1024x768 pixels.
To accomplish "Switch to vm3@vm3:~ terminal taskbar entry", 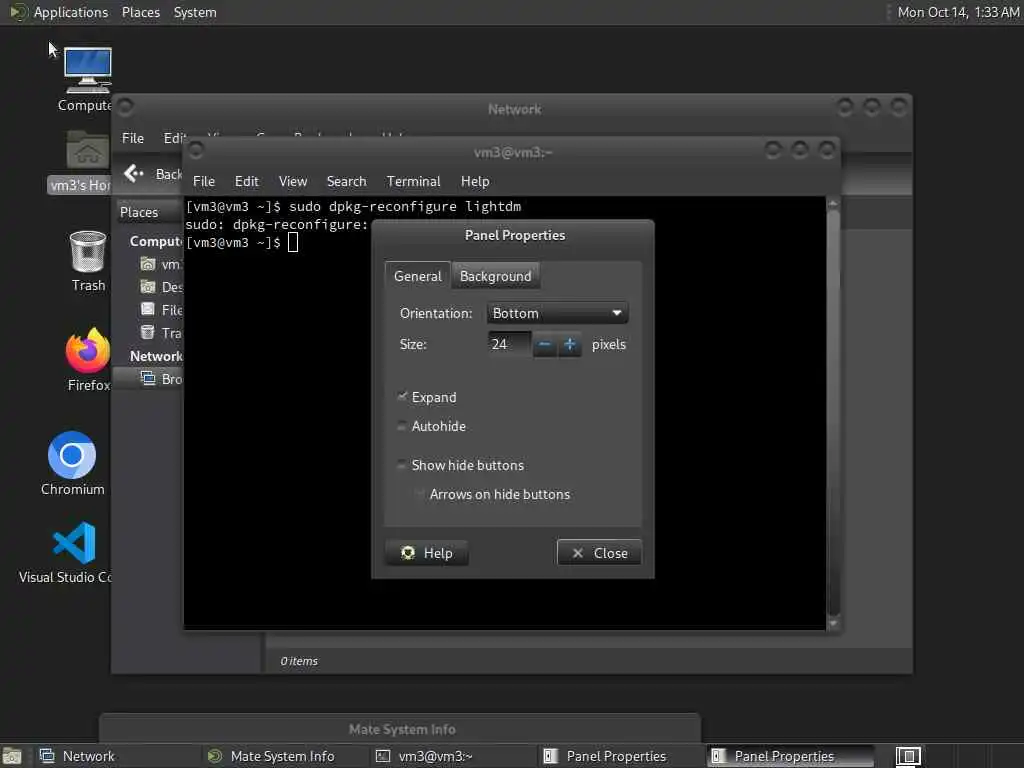I will 453,756.
